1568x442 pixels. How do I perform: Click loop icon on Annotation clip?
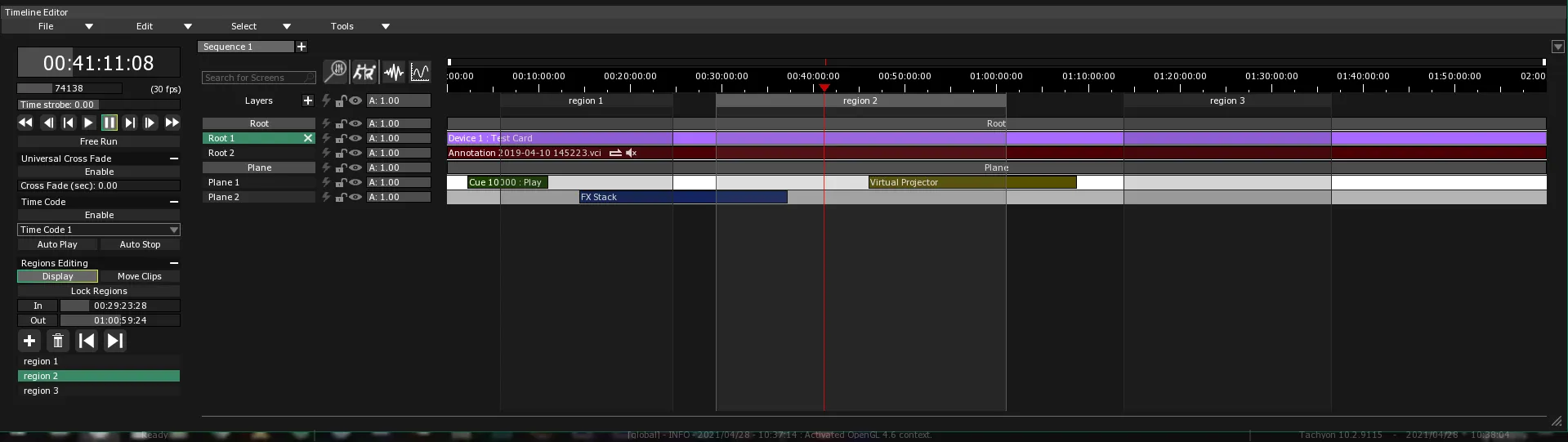[615, 153]
